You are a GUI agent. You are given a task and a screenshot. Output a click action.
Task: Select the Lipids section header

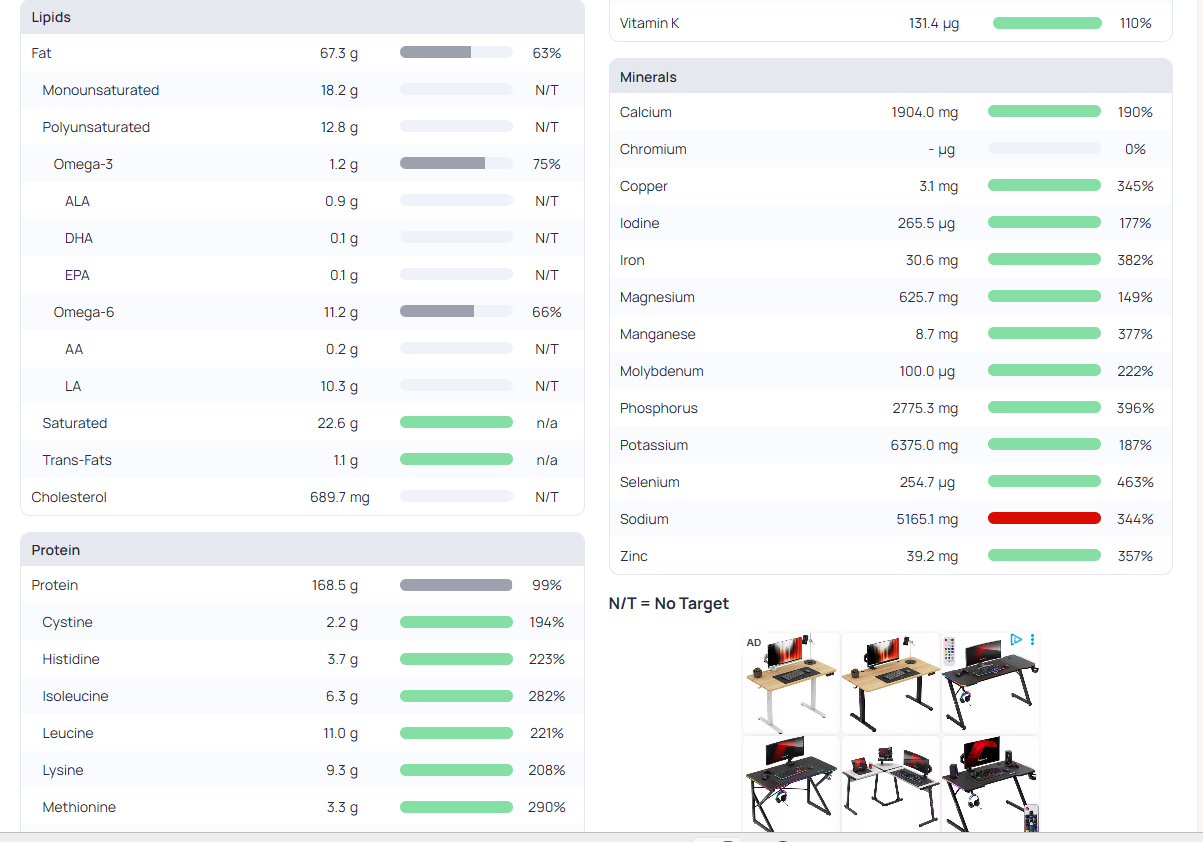click(x=51, y=17)
